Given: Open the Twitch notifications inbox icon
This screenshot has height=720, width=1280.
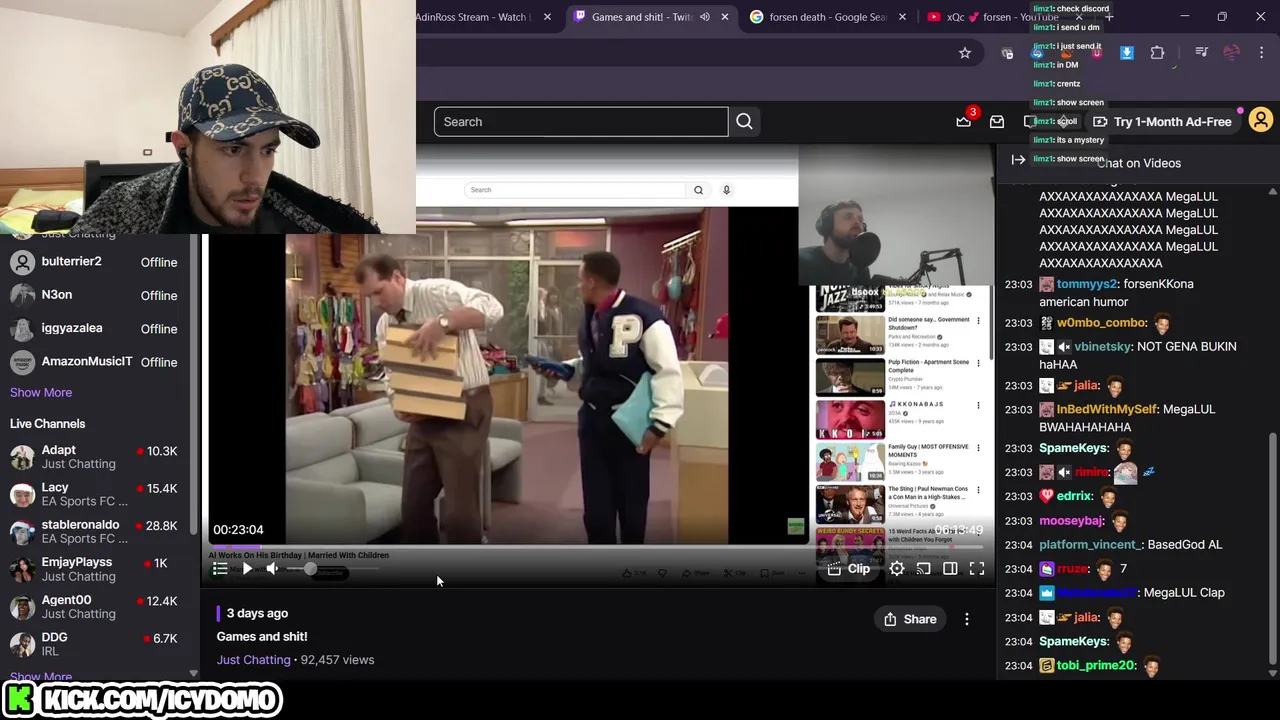Looking at the screenshot, I should [x=997, y=122].
